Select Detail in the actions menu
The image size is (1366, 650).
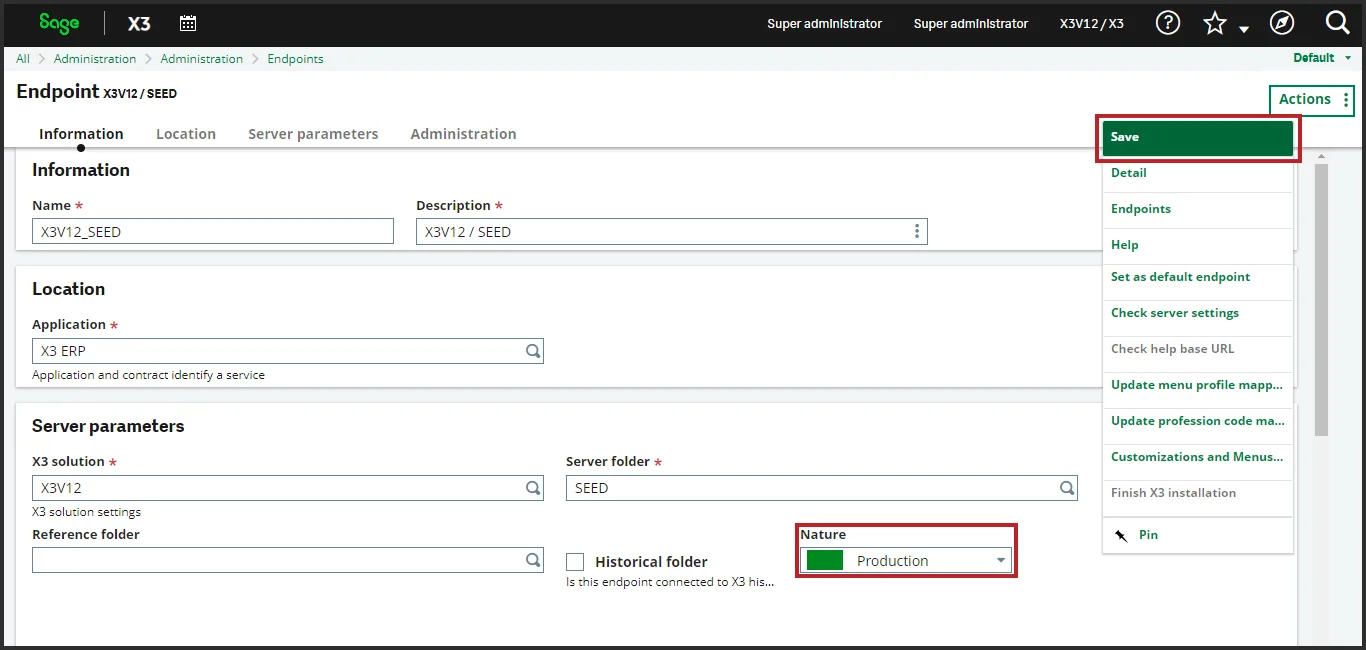1198,173
